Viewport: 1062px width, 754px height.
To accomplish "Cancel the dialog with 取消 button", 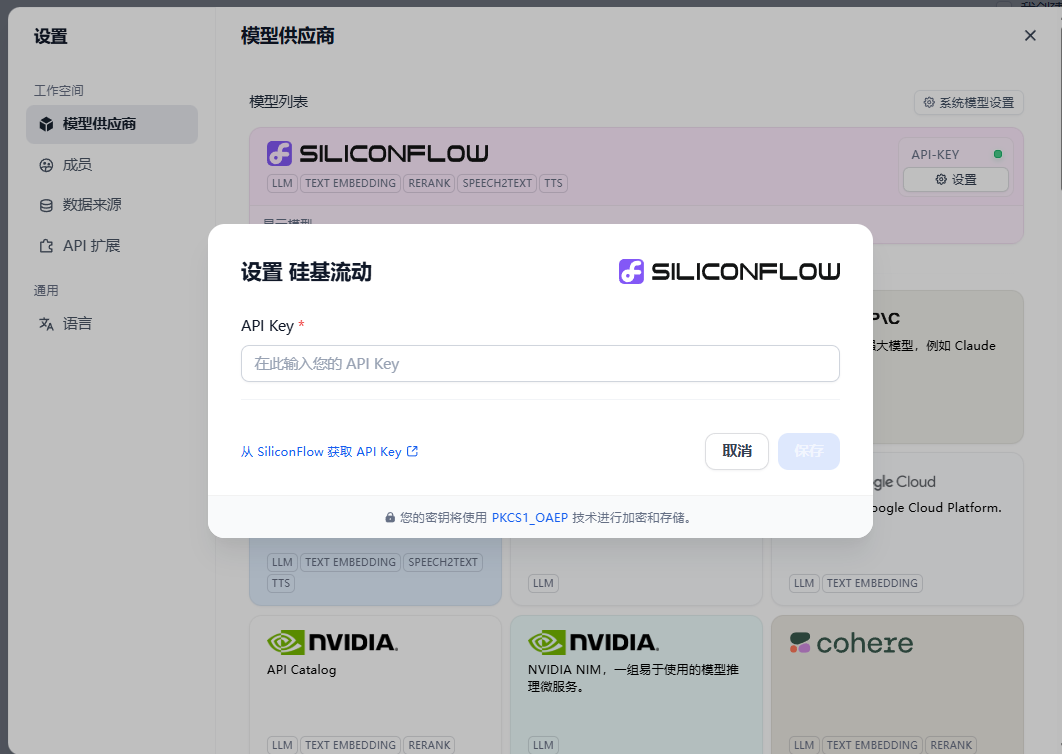I will pyautogui.click(x=736, y=451).
